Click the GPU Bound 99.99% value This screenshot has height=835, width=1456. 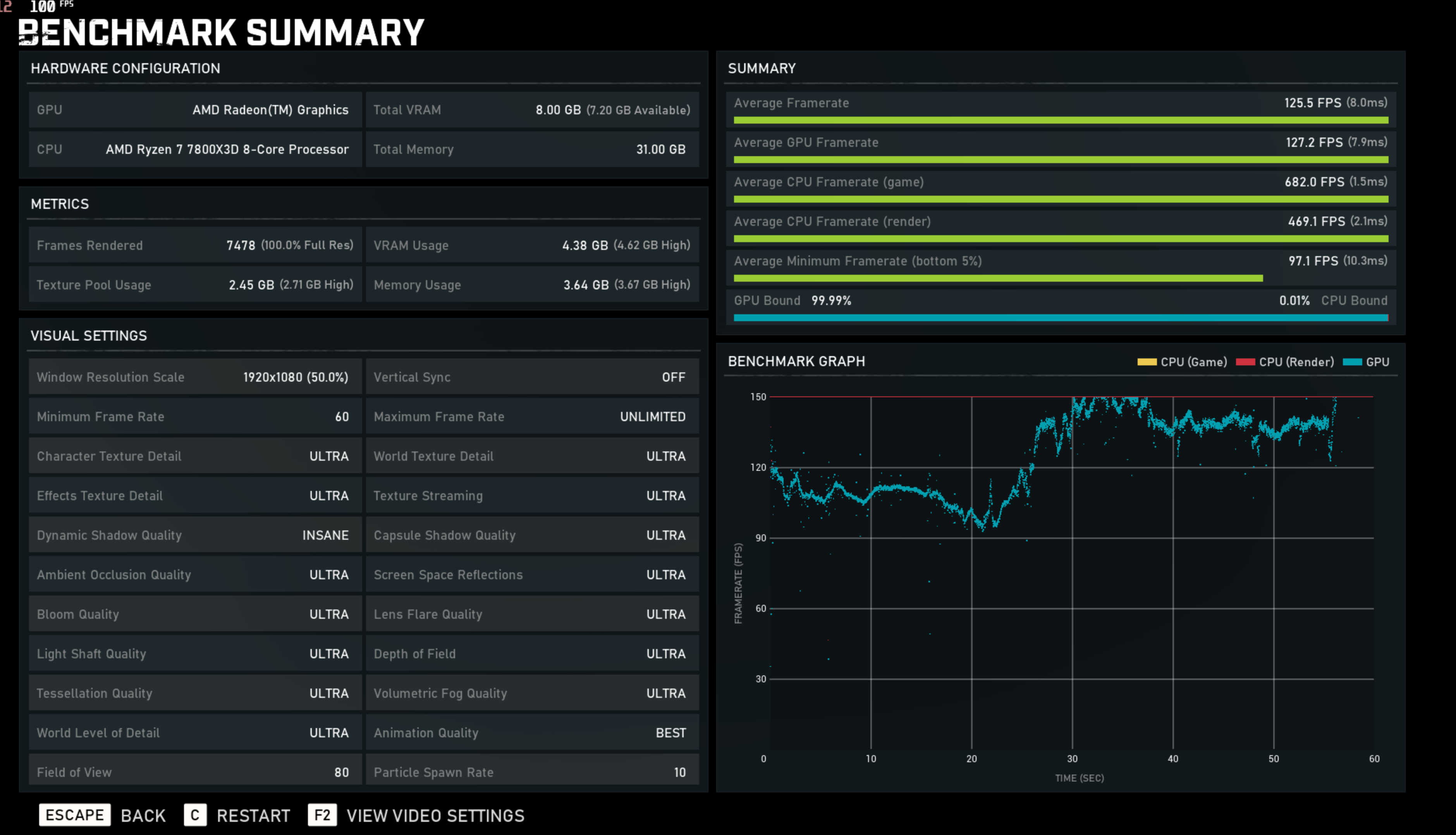pos(831,301)
